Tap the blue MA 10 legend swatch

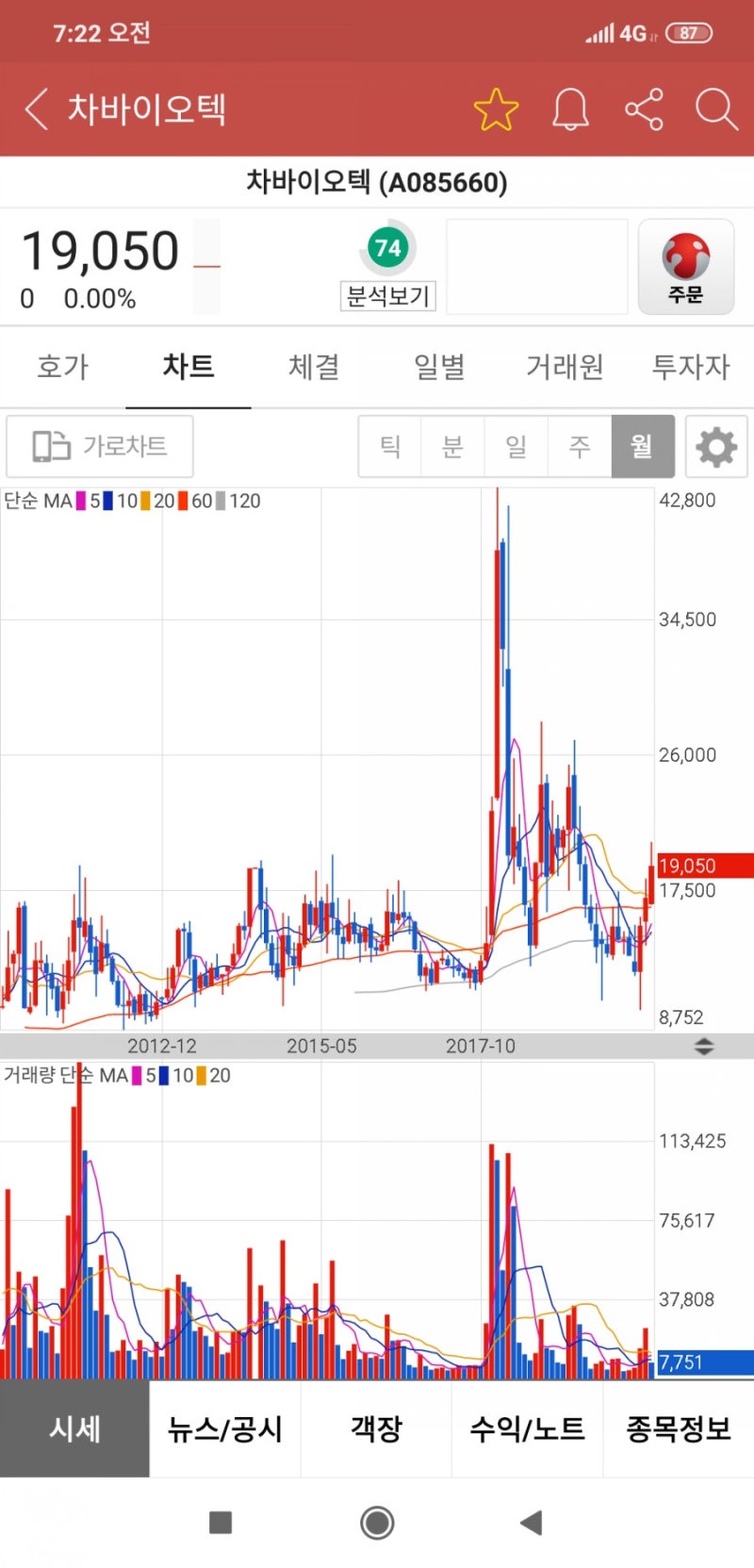coord(108,501)
